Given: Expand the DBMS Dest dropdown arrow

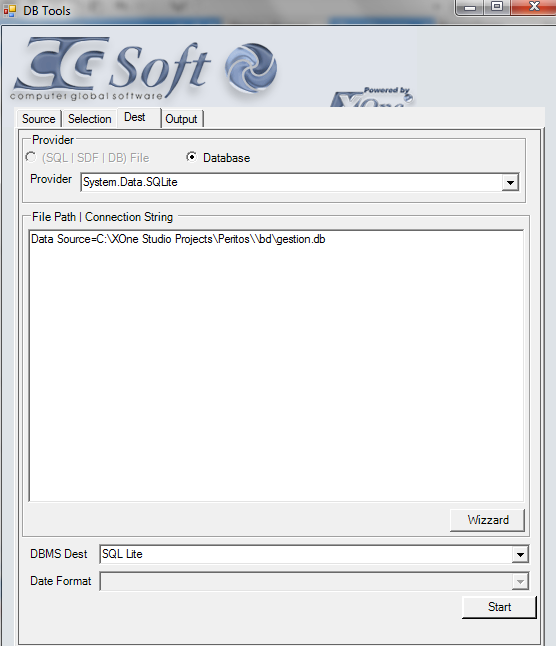Looking at the screenshot, I should (520, 555).
